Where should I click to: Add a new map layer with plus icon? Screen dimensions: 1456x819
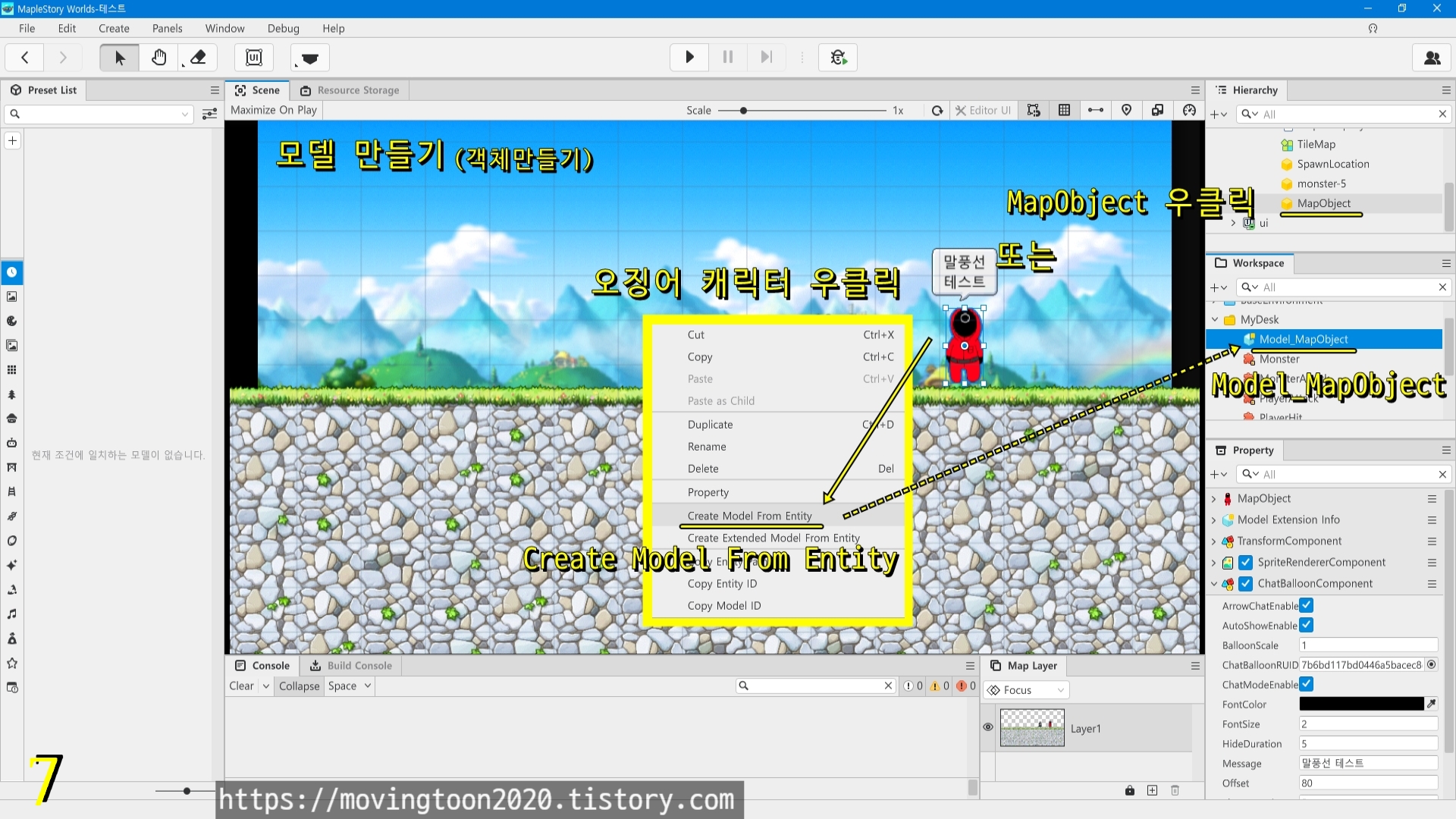tap(1153, 791)
